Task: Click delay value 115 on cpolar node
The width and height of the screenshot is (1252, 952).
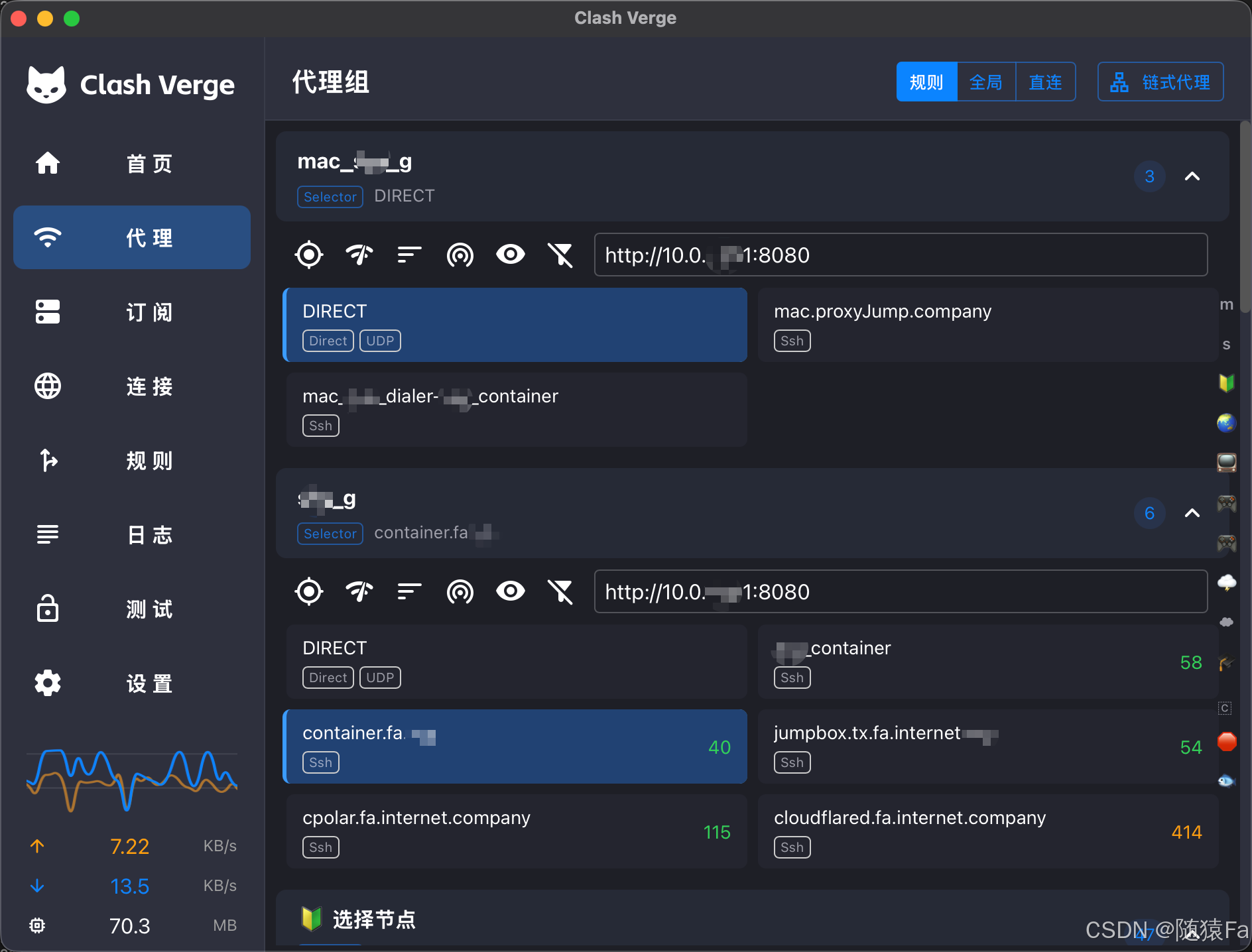Action: coord(717,832)
